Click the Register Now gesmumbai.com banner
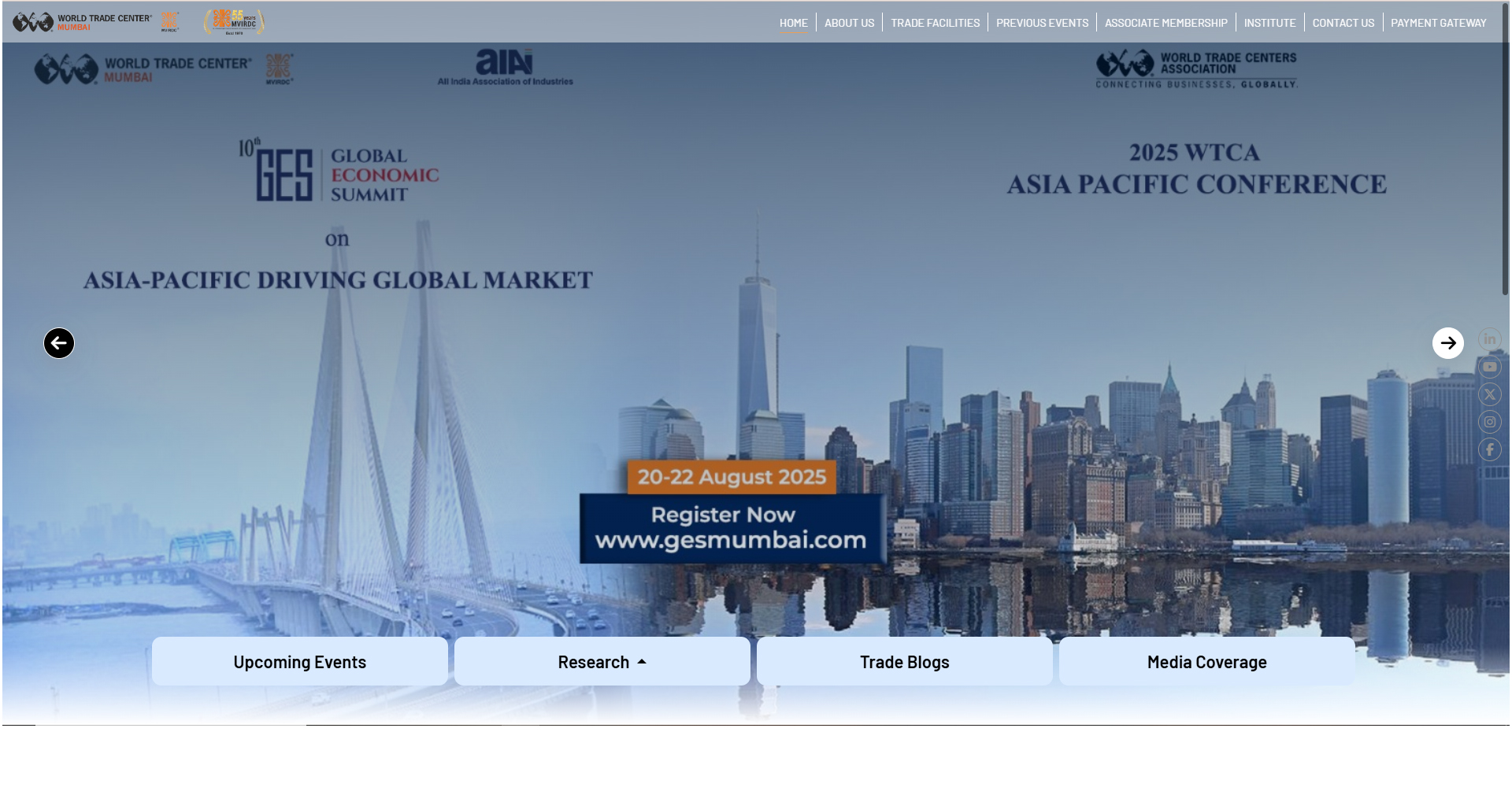The image size is (1512, 802). point(731,527)
